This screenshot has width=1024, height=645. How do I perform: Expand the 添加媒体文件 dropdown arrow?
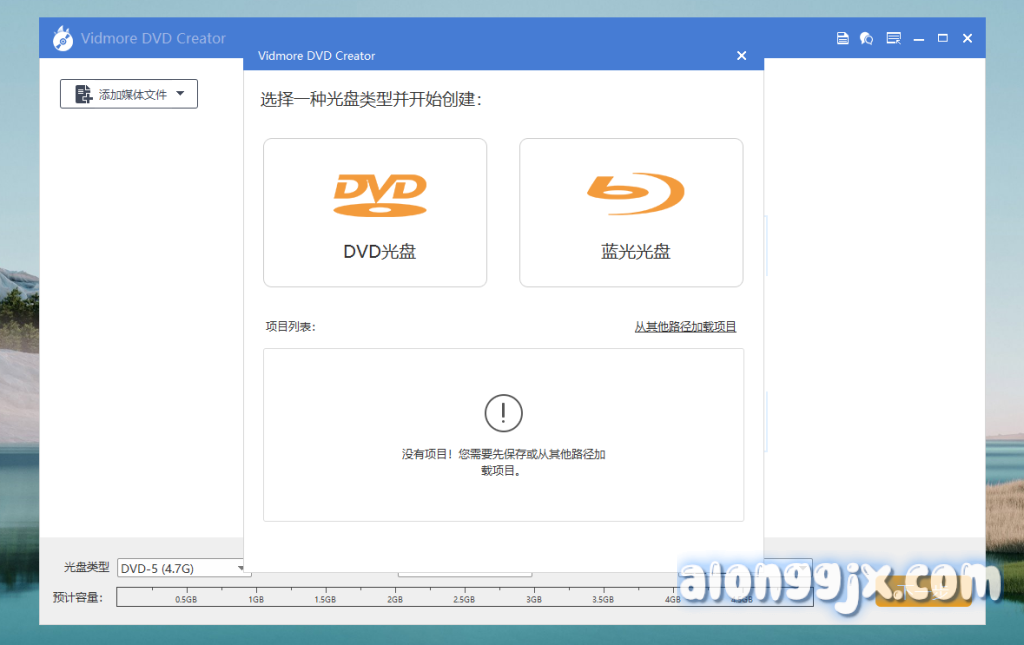point(180,94)
